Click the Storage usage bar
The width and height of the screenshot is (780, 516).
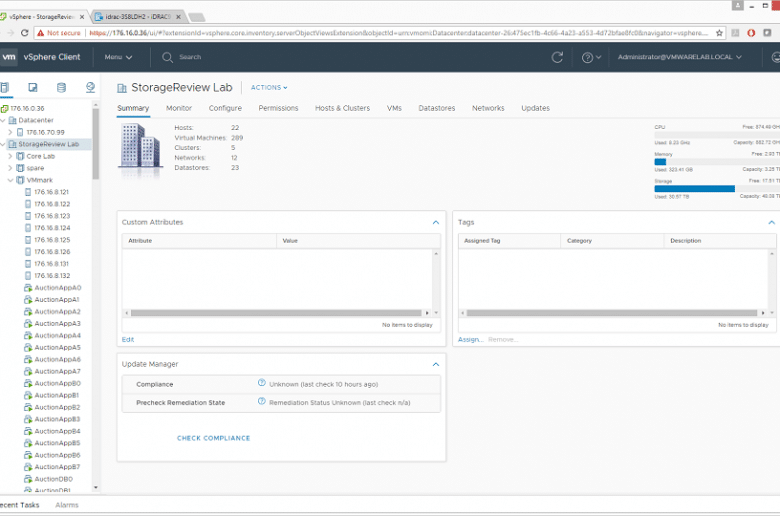pyautogui.click(x=717, y=189)
